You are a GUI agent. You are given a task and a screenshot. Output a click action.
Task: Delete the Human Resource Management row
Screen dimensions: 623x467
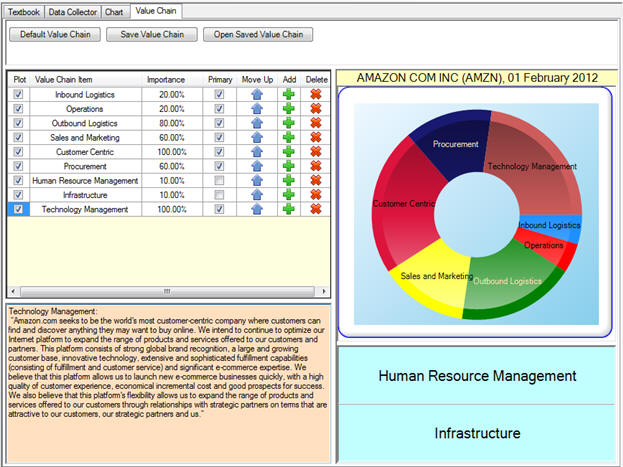pyautogui.click(x=316, y=180)
